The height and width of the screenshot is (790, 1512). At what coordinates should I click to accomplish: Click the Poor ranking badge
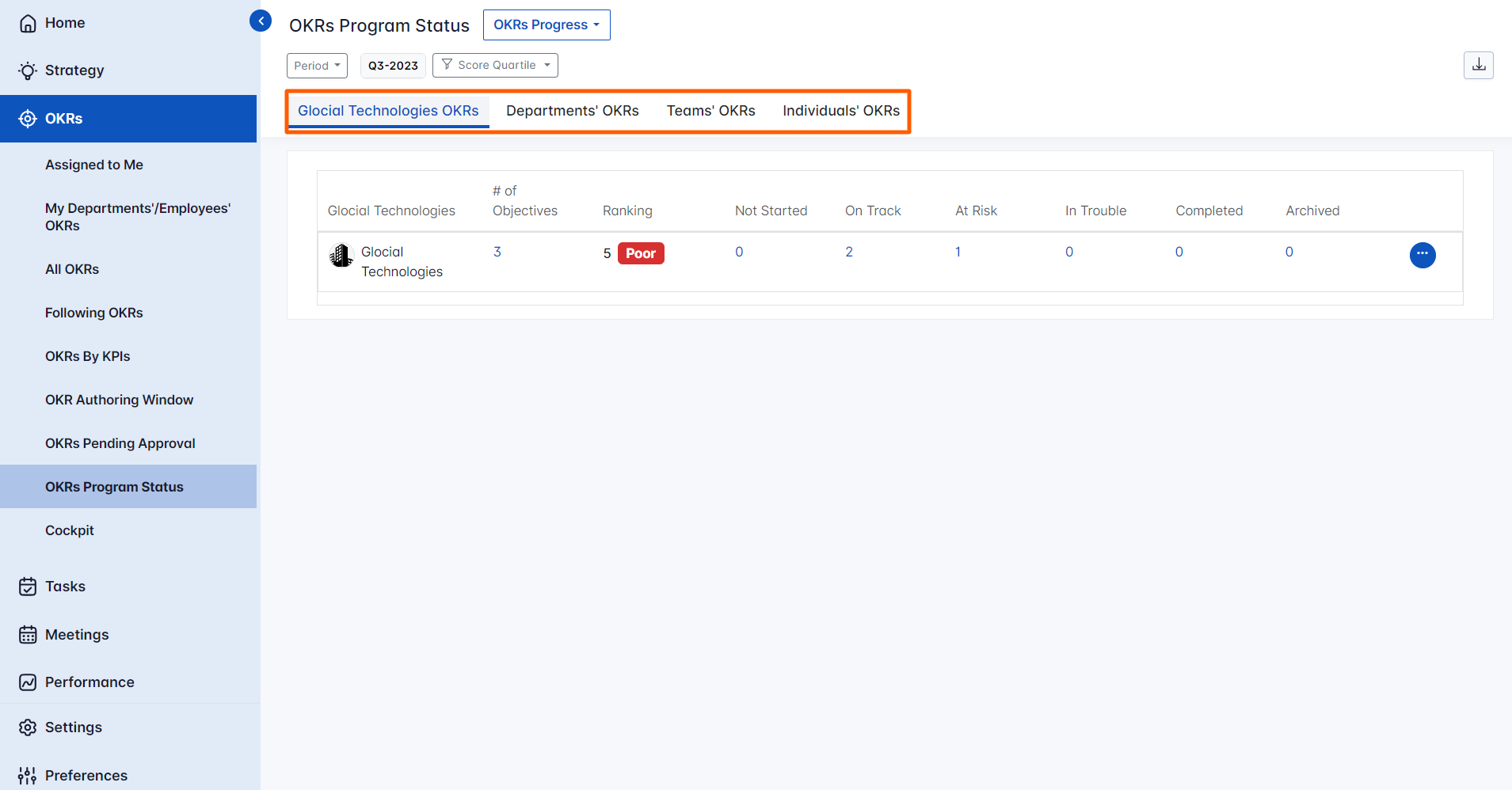640,253
